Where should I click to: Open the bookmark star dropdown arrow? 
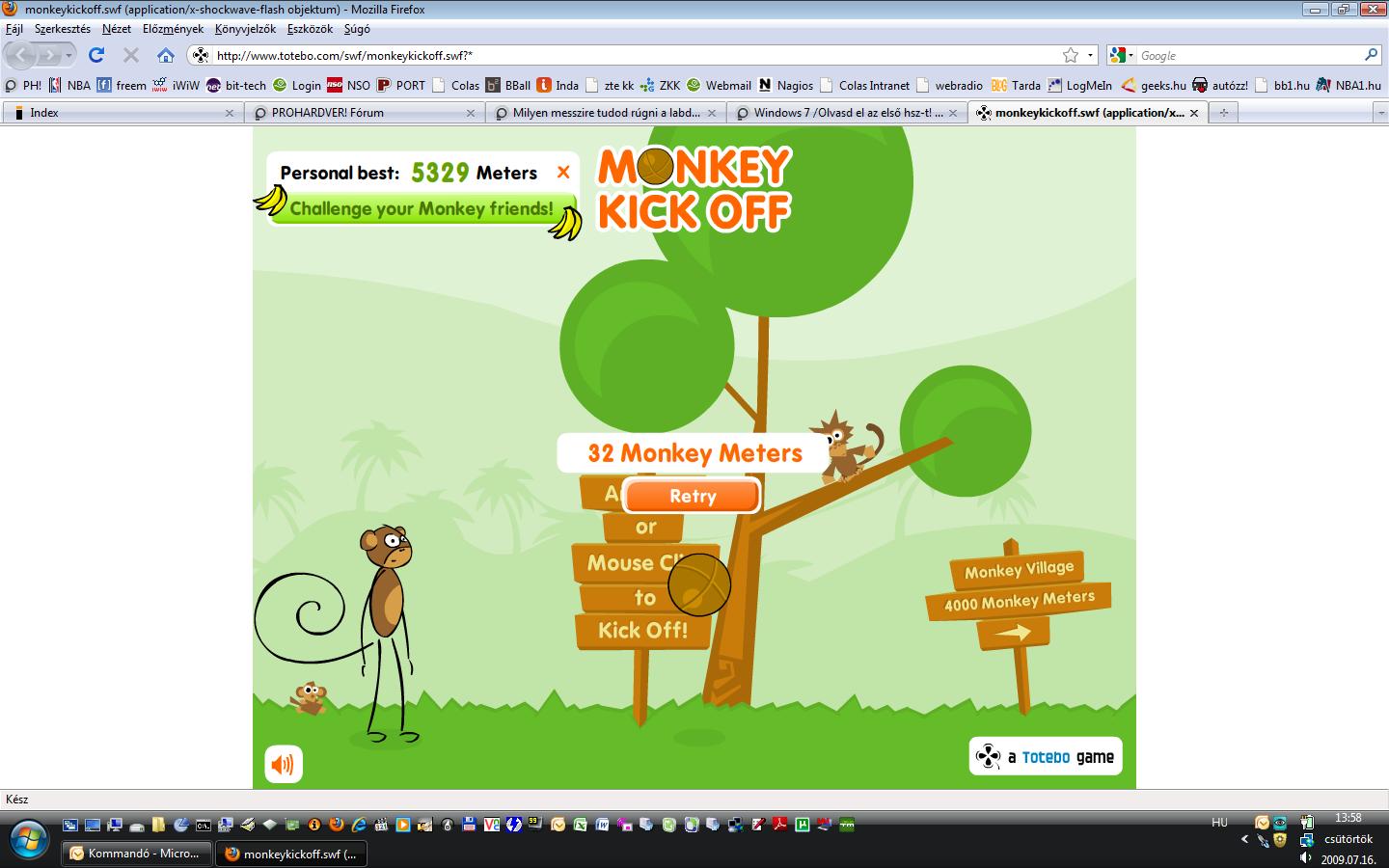point(1090,55)
